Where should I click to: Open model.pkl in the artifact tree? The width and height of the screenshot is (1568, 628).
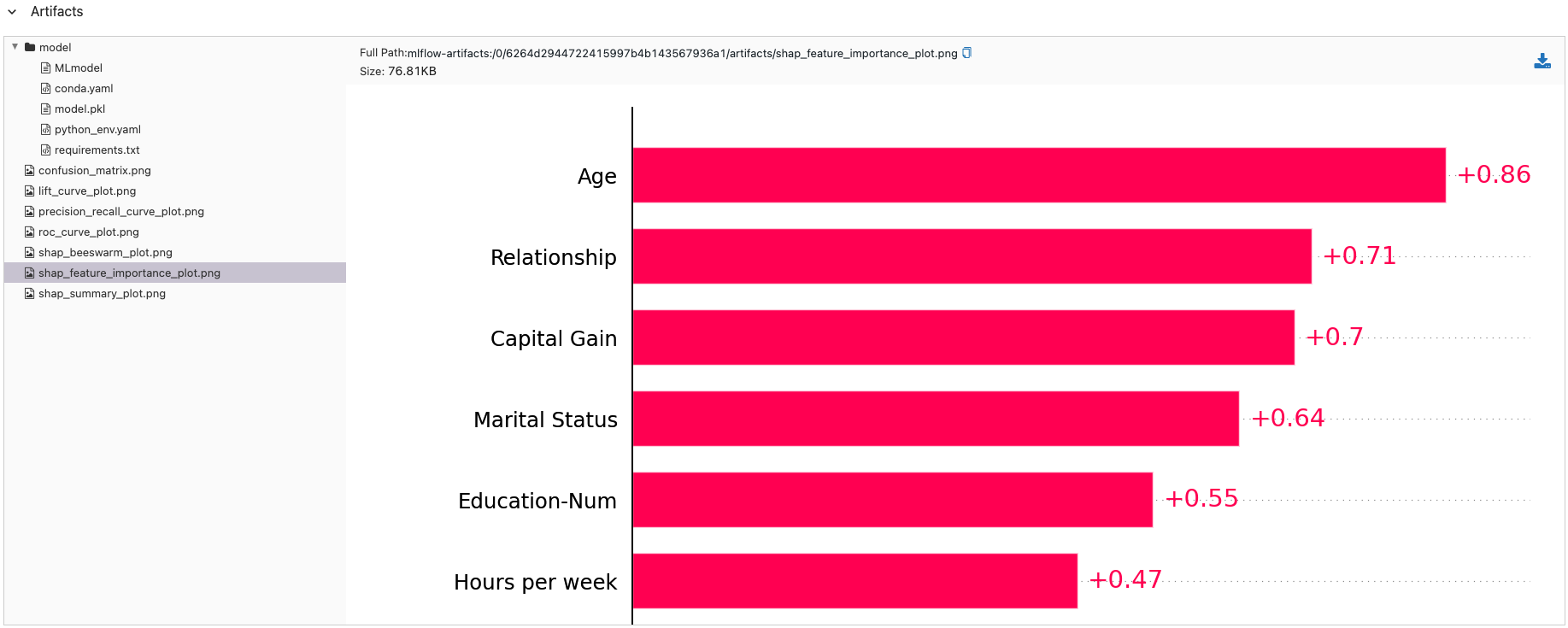click(x=79, y=109)
